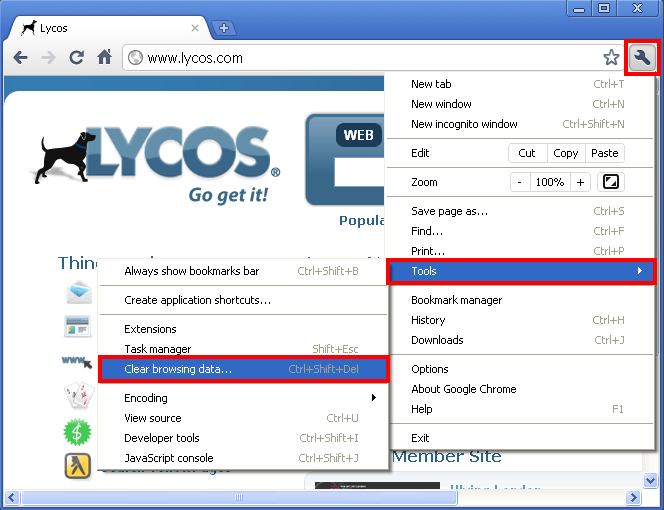Choose Find... from menu
The height and width of the screenshot is (510, 664).
(520, 231)
